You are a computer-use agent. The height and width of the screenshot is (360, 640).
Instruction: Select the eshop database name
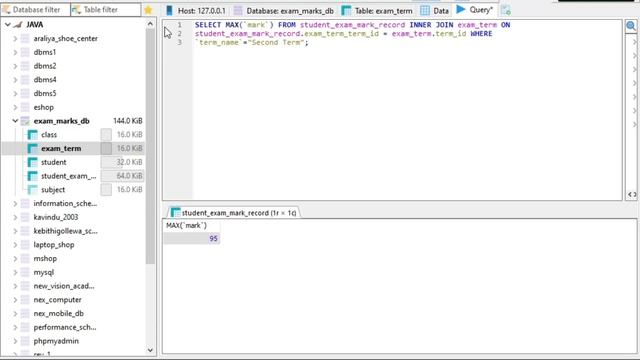(44, 107)
